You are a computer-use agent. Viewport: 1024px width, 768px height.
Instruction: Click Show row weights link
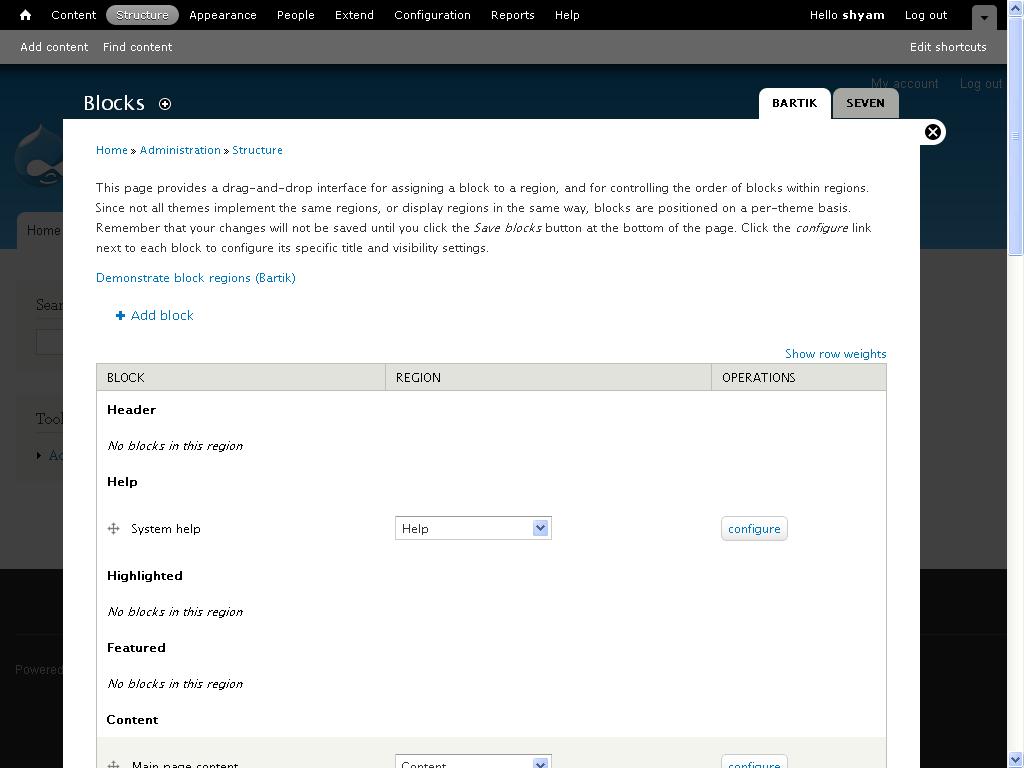[x=835, y=354]
